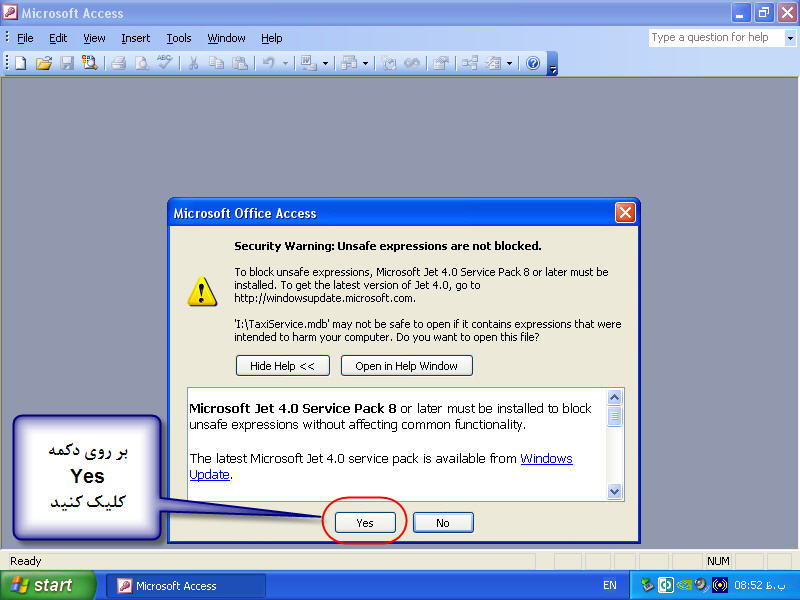Click the Code toolbar icon
This screenshot has height=600, width=800.
coord(389,63)
